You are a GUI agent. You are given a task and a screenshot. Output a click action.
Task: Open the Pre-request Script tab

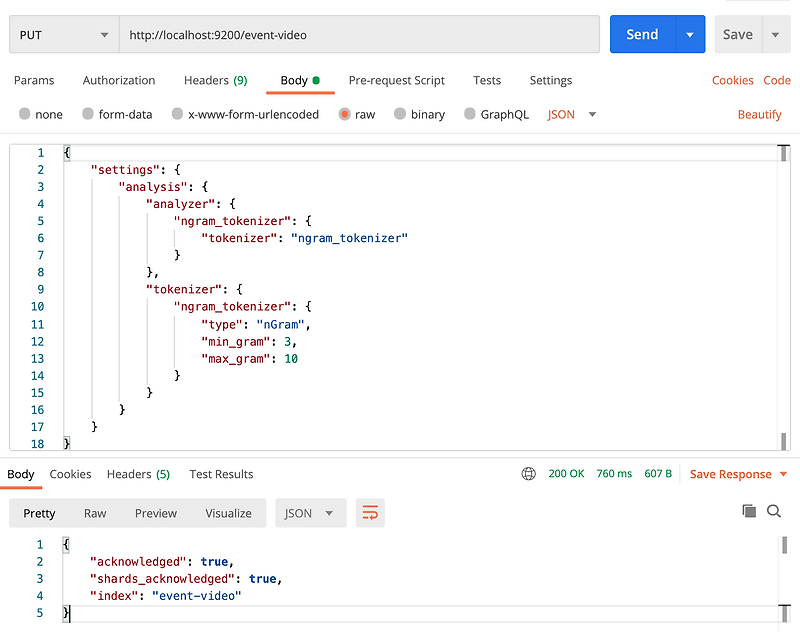pyautogui.click(x=397, y=80)
